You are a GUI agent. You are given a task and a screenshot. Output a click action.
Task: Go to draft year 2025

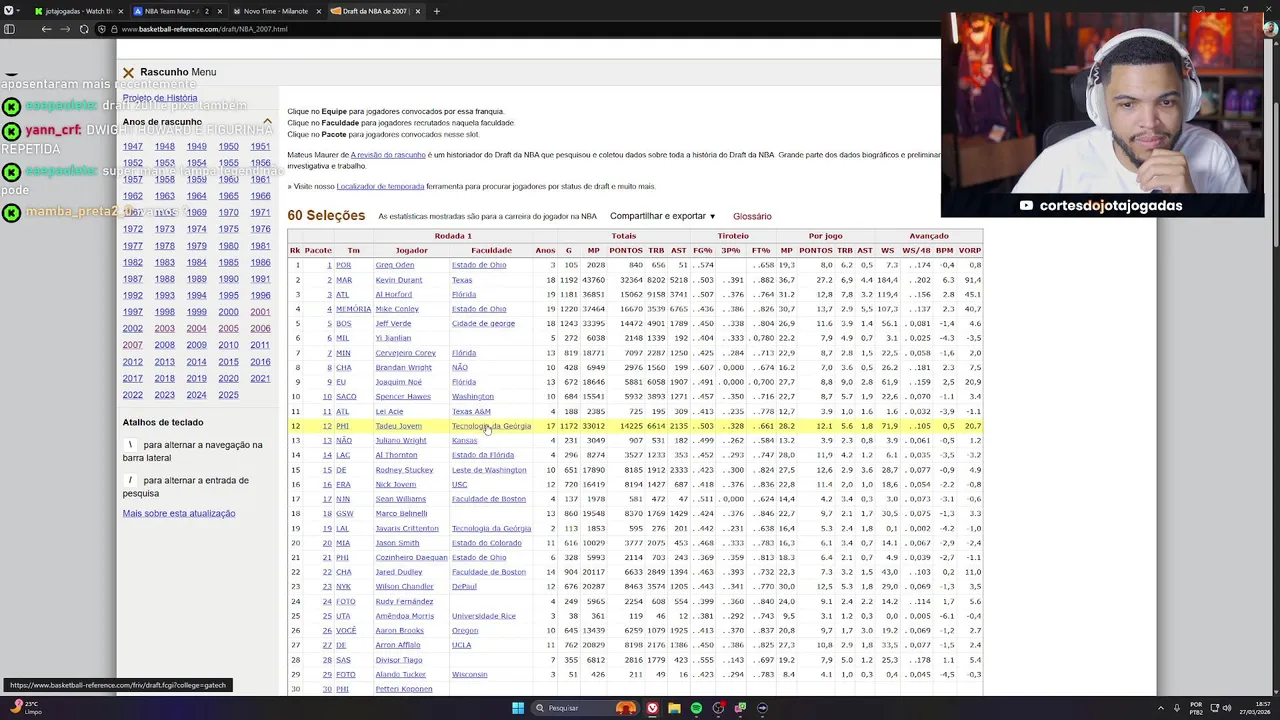tap(228, 395)
